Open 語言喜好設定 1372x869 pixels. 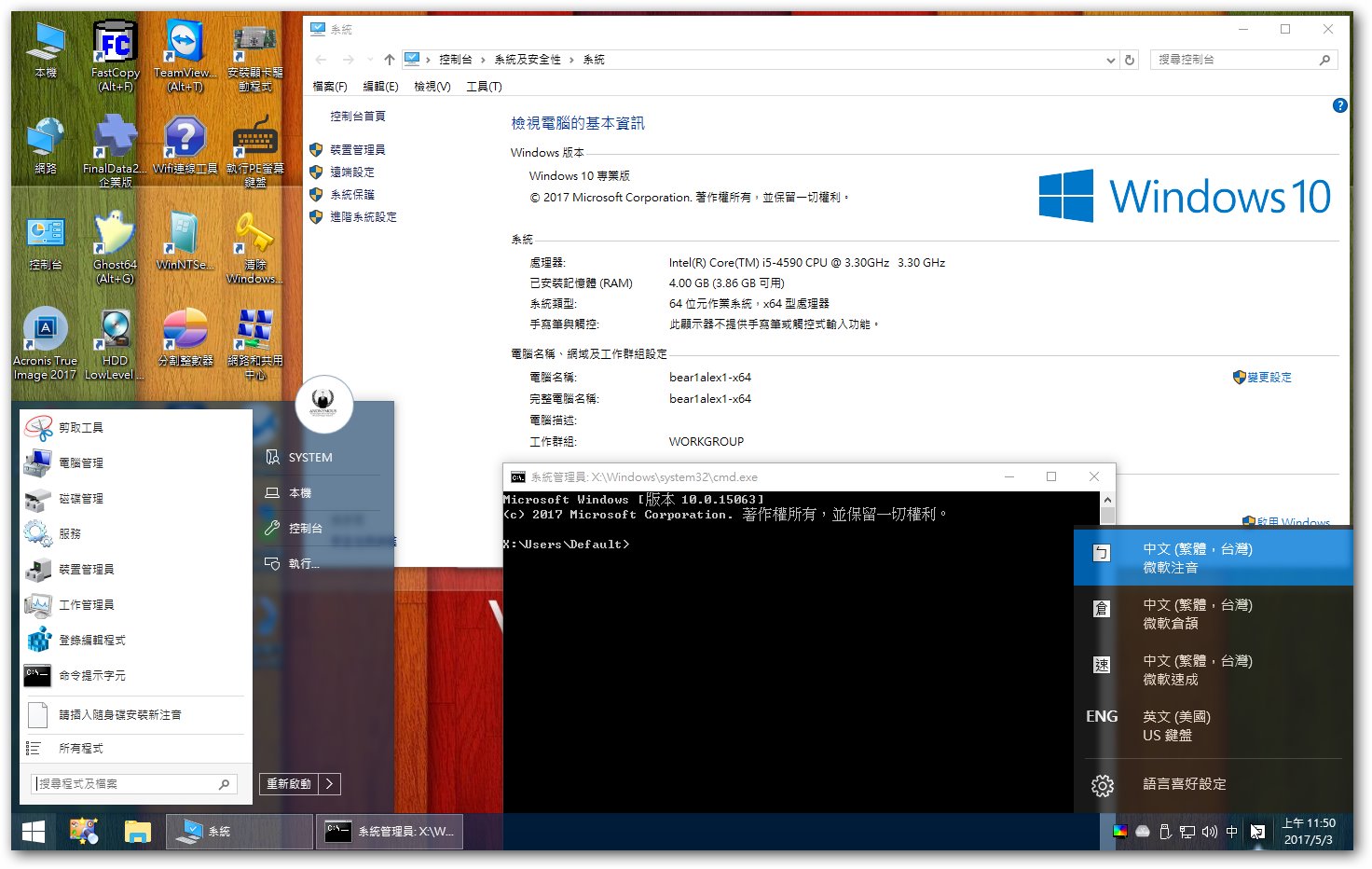coord(1214,785)
